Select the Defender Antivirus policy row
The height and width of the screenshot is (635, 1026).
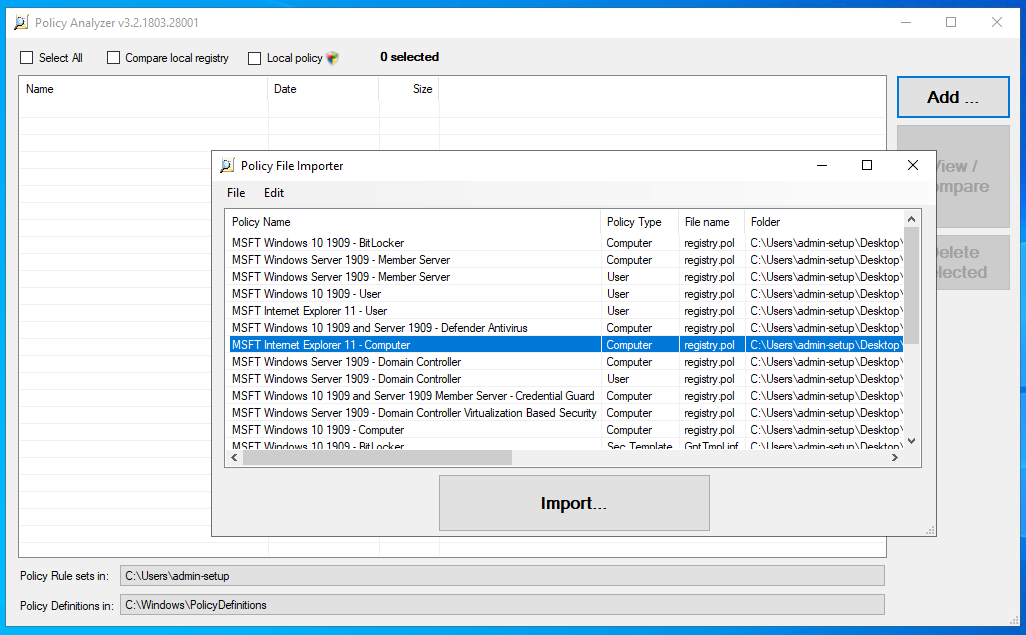(566, 328)
